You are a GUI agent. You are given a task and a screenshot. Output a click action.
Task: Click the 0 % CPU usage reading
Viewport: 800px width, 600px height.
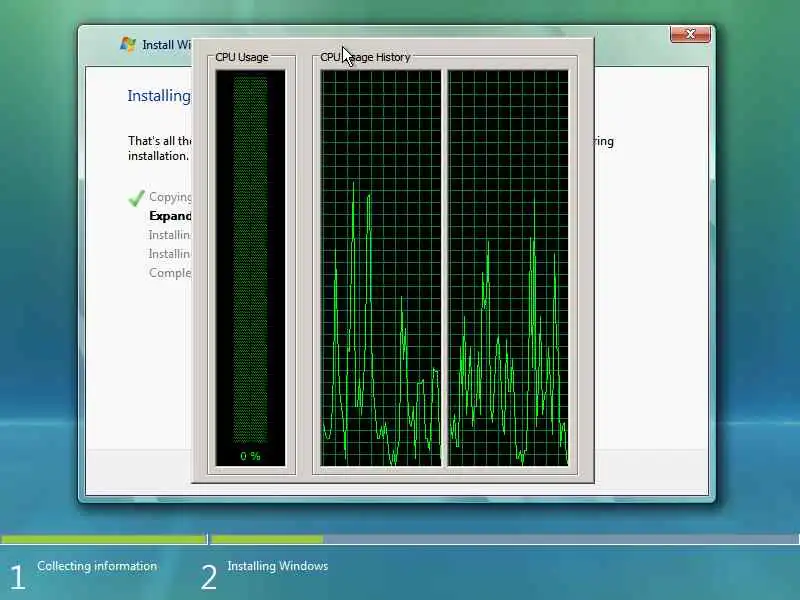point(251,456)
